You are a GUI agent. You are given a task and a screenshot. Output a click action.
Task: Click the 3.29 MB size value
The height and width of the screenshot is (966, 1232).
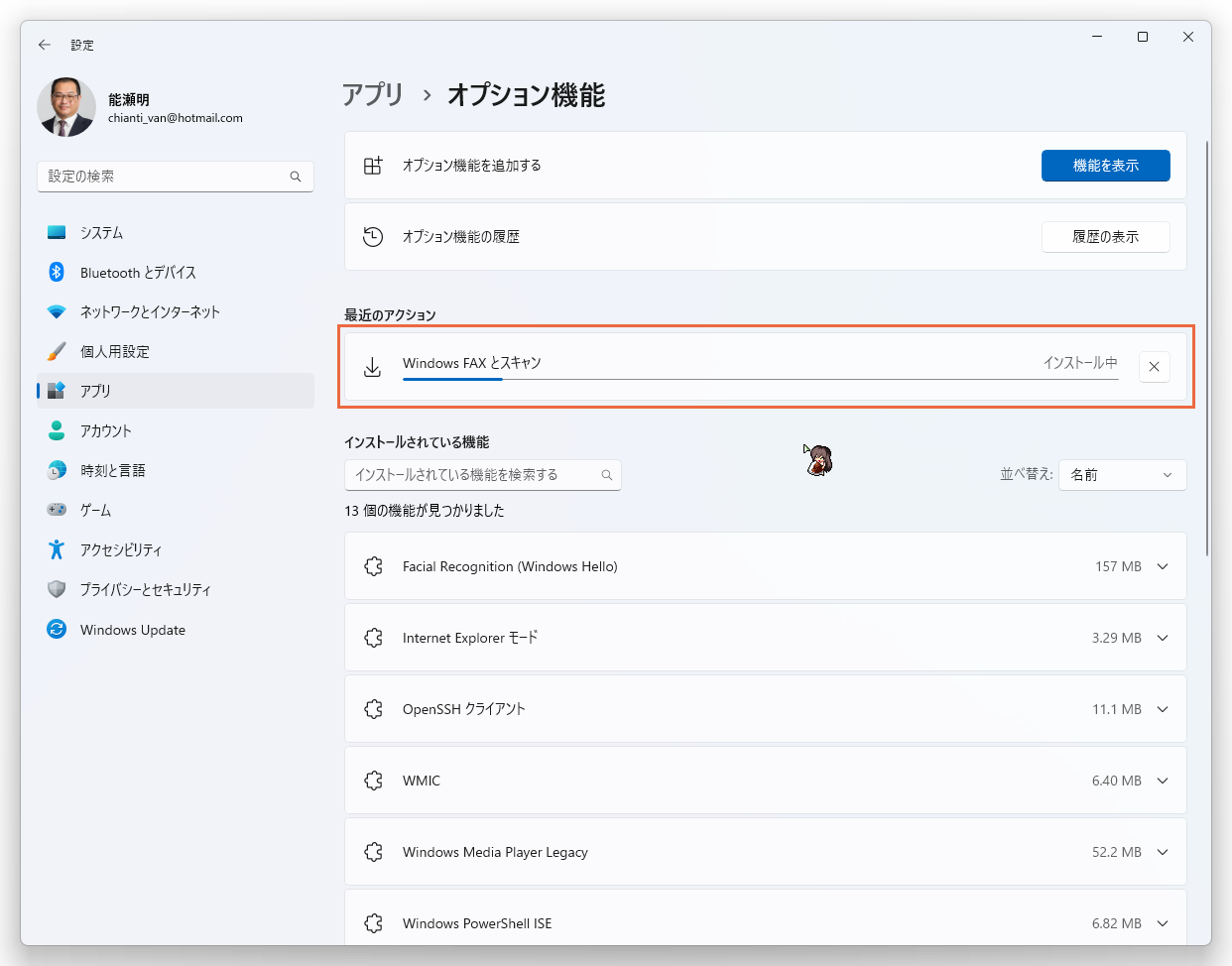pyautogui.click(x=1117, y=638)
